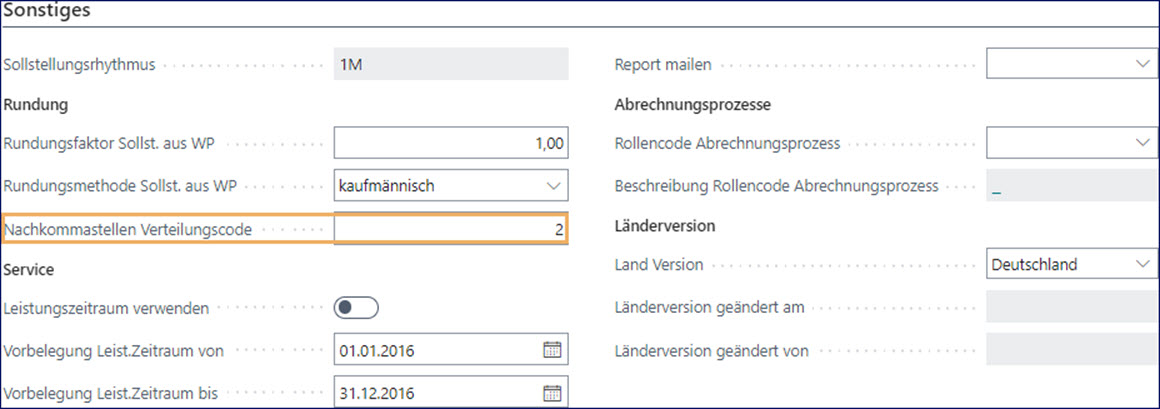Click the Nachkommastellen Verteilungscode label

pyautogui.click(x=128, y=230)
